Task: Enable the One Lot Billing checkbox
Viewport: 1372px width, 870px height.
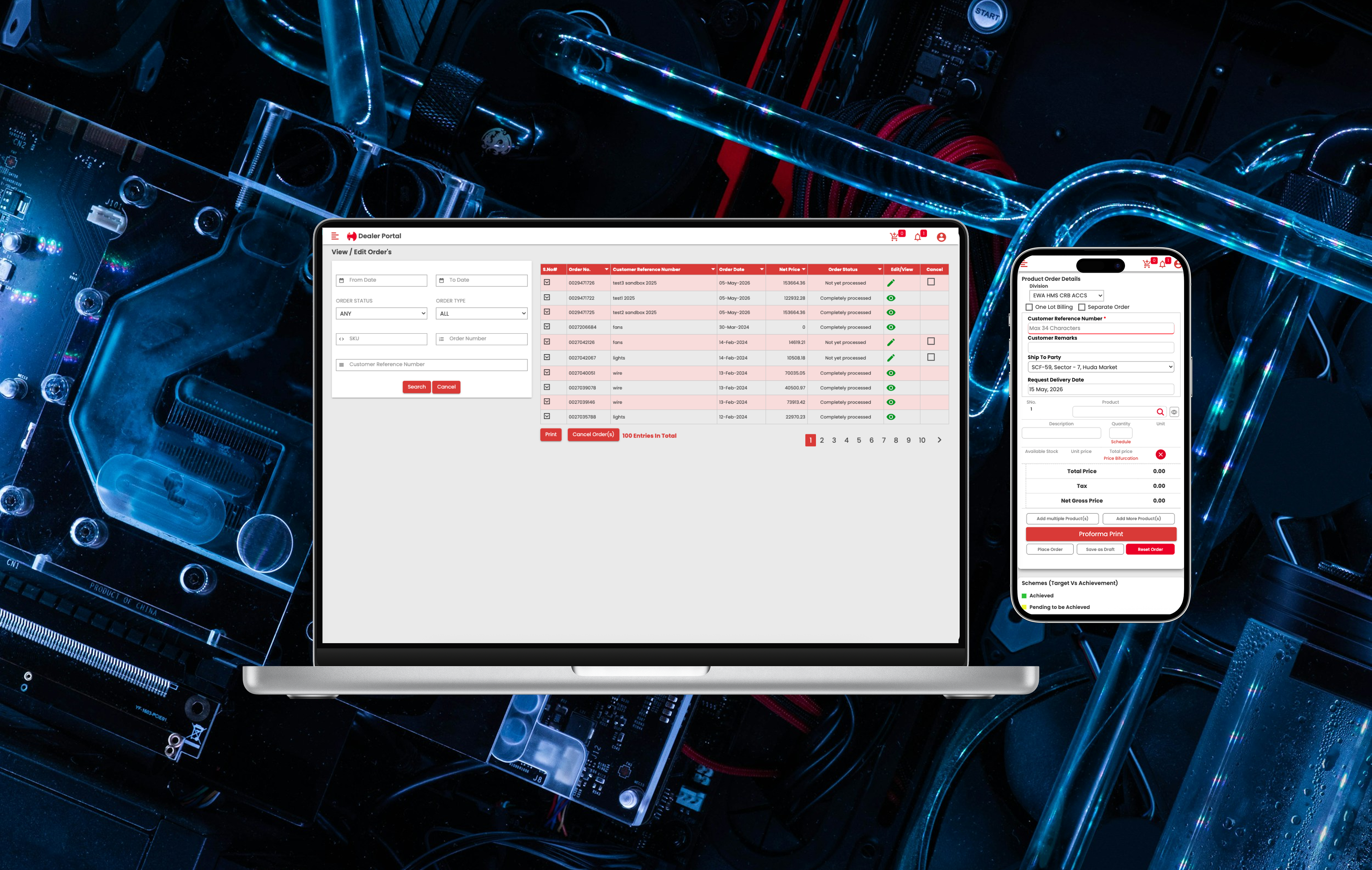Action: (1029, 307)
